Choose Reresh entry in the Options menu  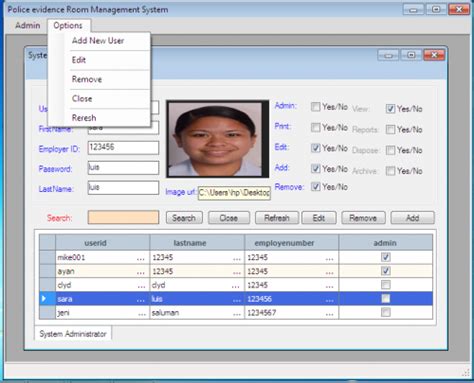tap(84, 118)
